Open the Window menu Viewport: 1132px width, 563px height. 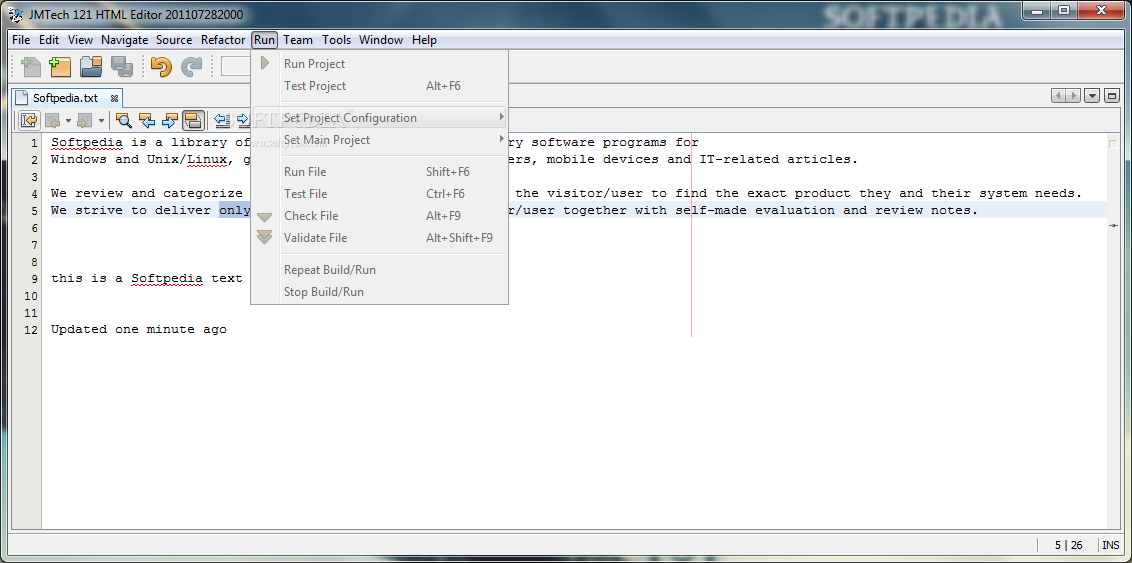pos(380,40)
